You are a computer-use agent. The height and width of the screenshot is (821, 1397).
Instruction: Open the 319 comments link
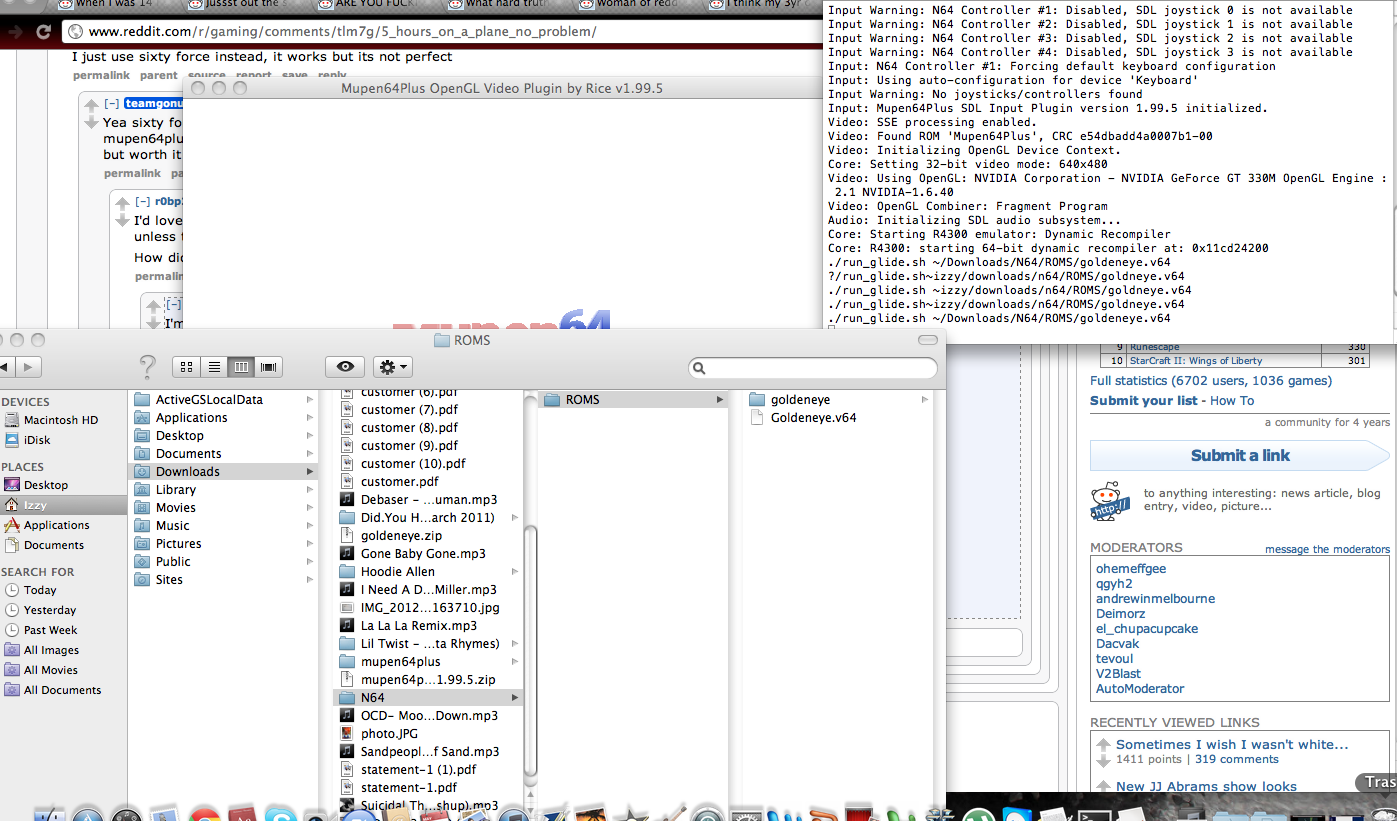click(x=1237, y=760)
